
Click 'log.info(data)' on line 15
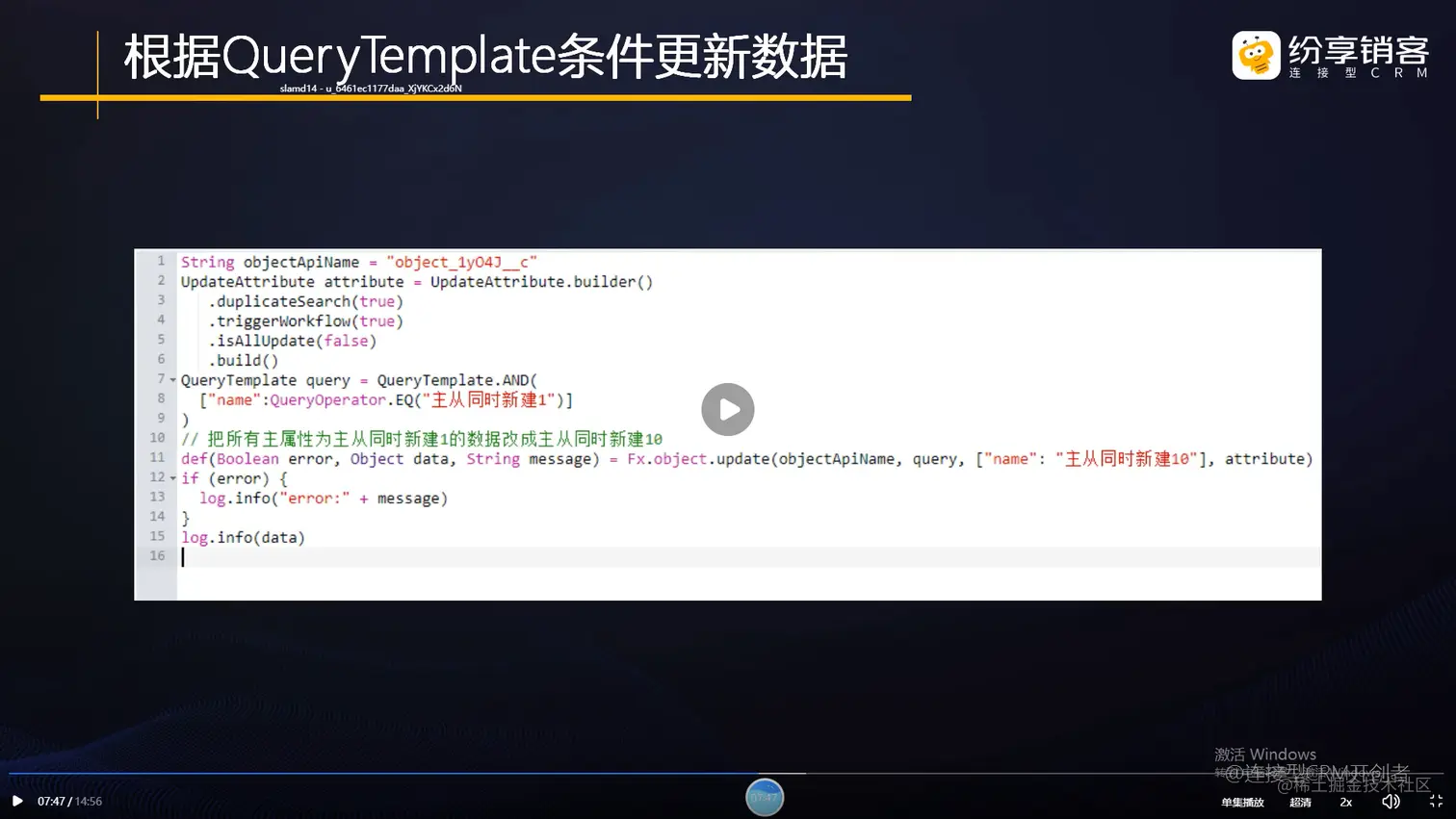point(243,538)
